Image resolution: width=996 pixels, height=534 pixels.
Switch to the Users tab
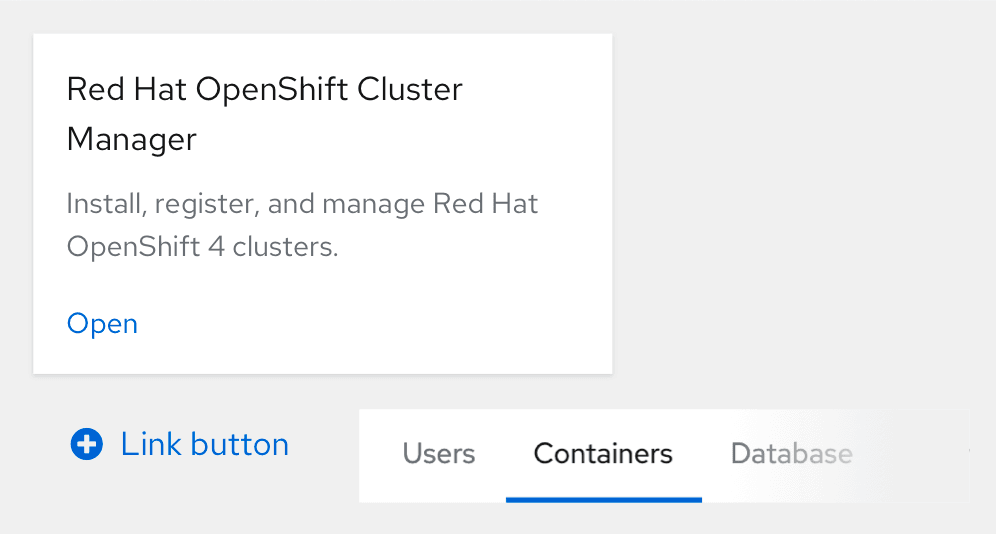pos(438,454)
